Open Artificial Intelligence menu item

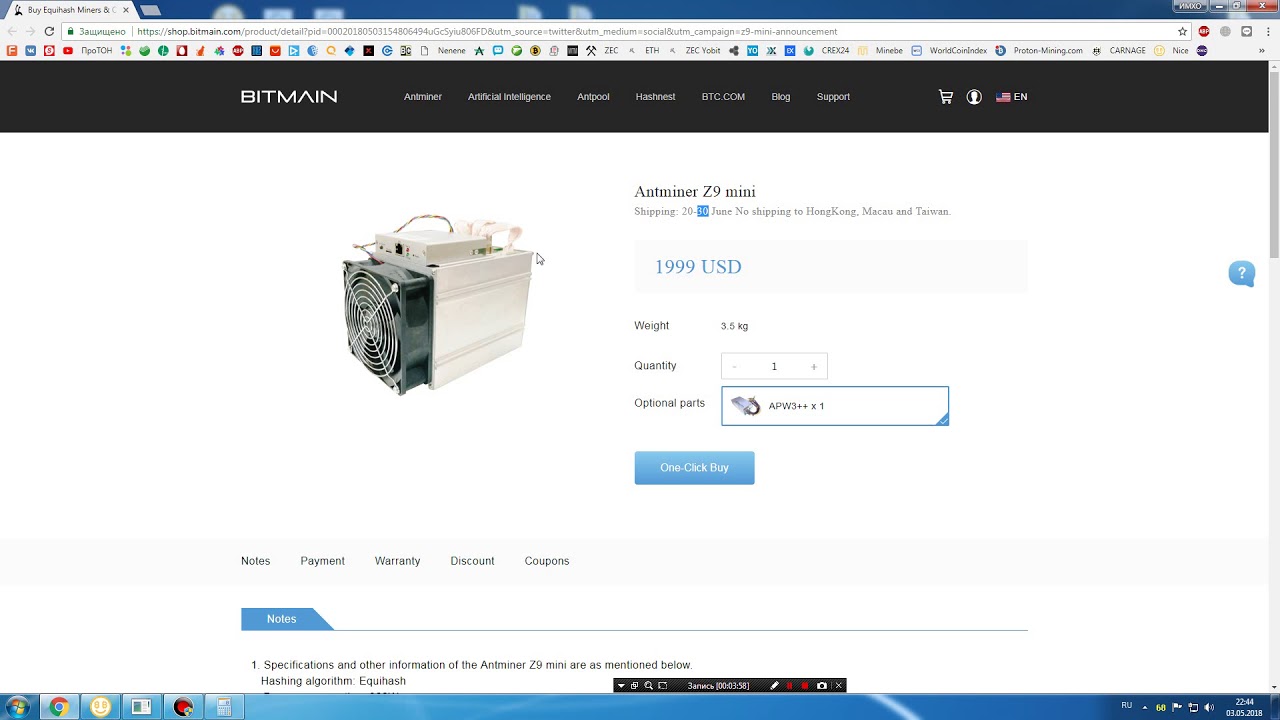tap(509, 97)
